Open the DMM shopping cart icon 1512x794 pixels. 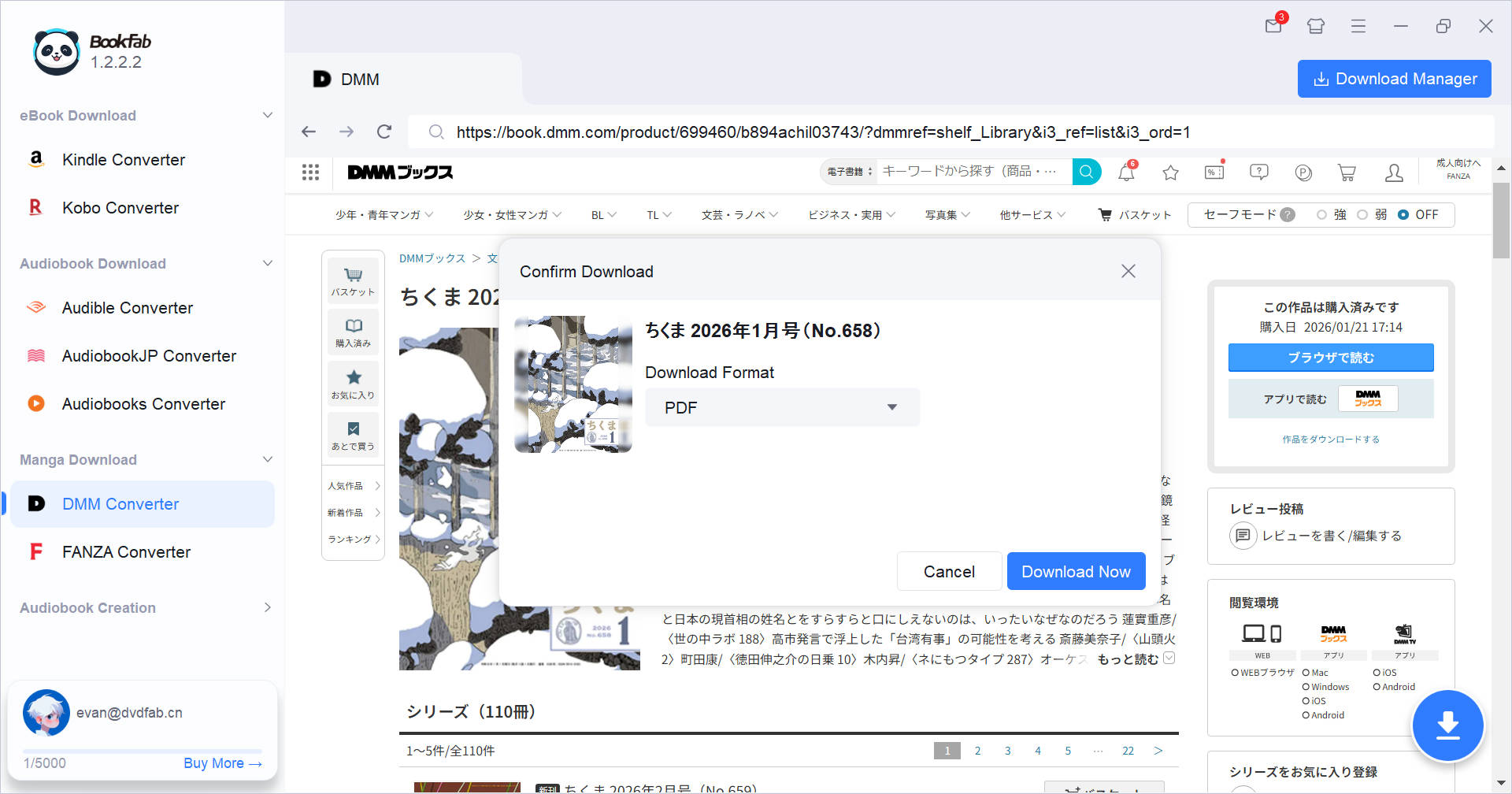1347,172
